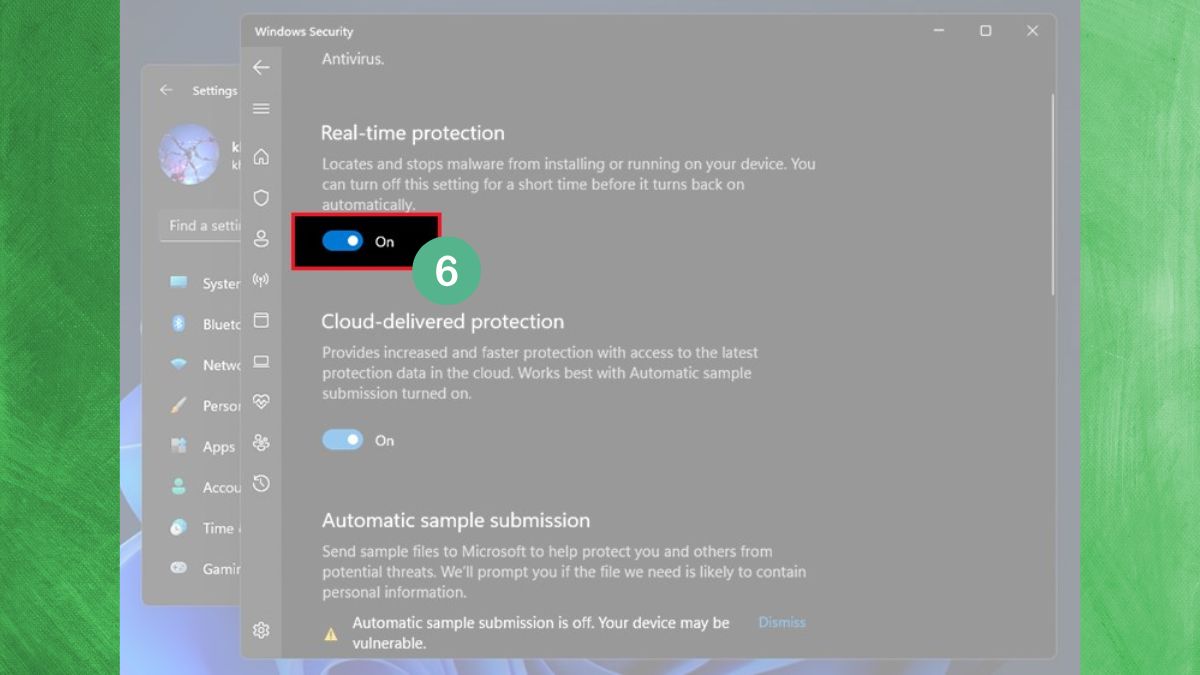This screenshot has width=1200, height=675.
Task: Focus the Find a setting search box
Action: click(x=200, y=226)
